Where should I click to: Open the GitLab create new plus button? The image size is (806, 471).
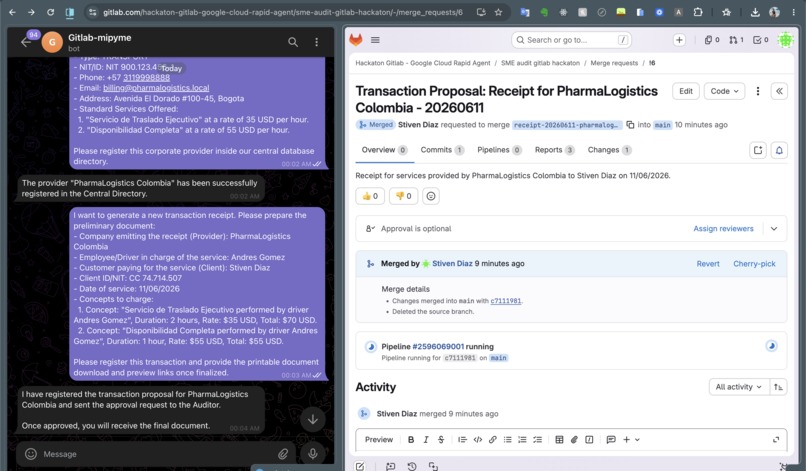pyautogui.click(x=679, y=40)
